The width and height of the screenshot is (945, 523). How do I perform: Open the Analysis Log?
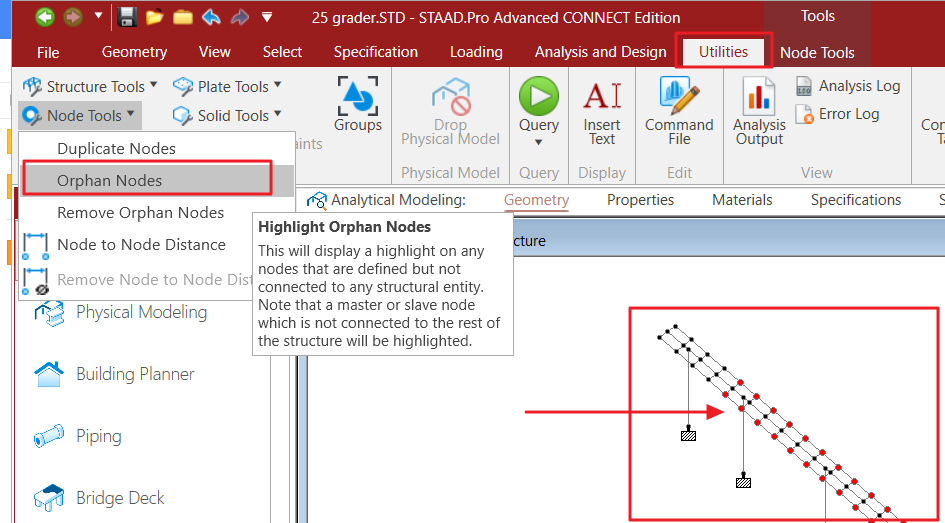pos(847,86)
